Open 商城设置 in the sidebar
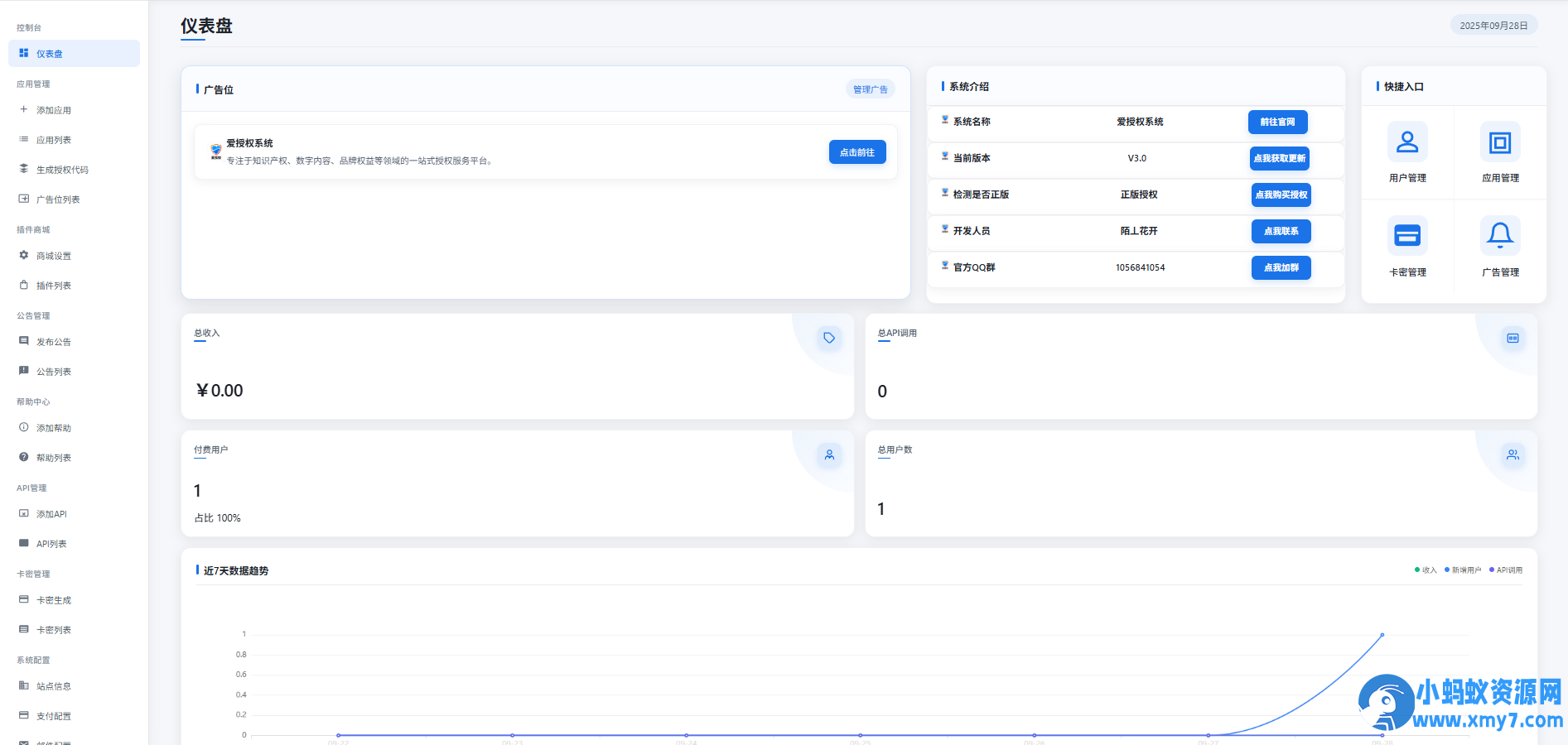The image size is (1568, 745). 54,256
